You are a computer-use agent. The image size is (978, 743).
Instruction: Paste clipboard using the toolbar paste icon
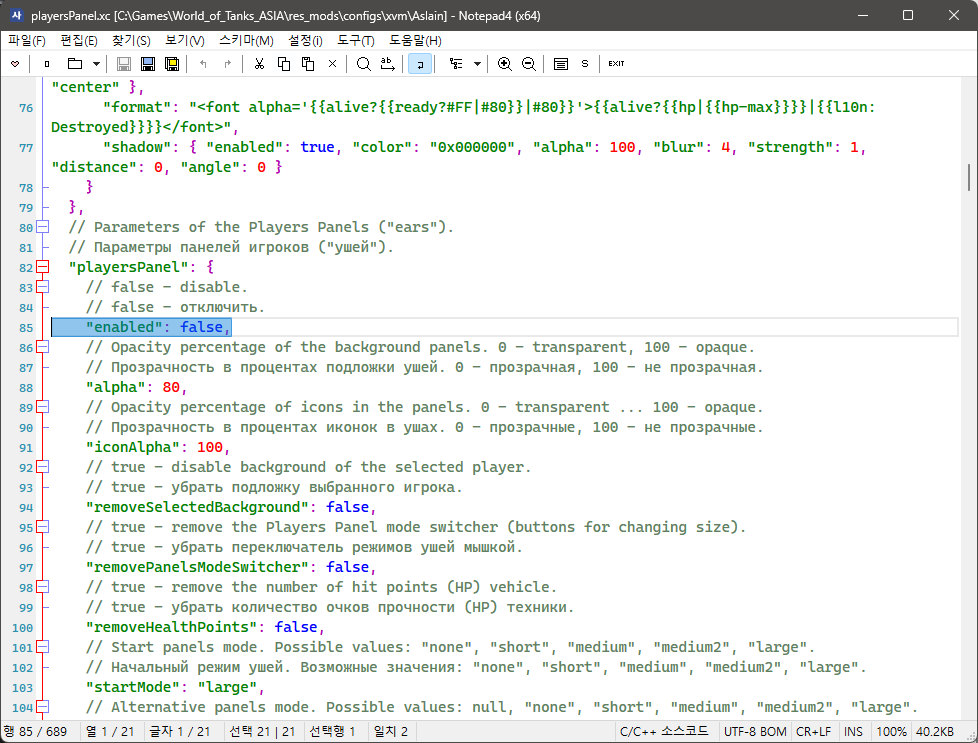pyautogui.click(x=308, y=64)
